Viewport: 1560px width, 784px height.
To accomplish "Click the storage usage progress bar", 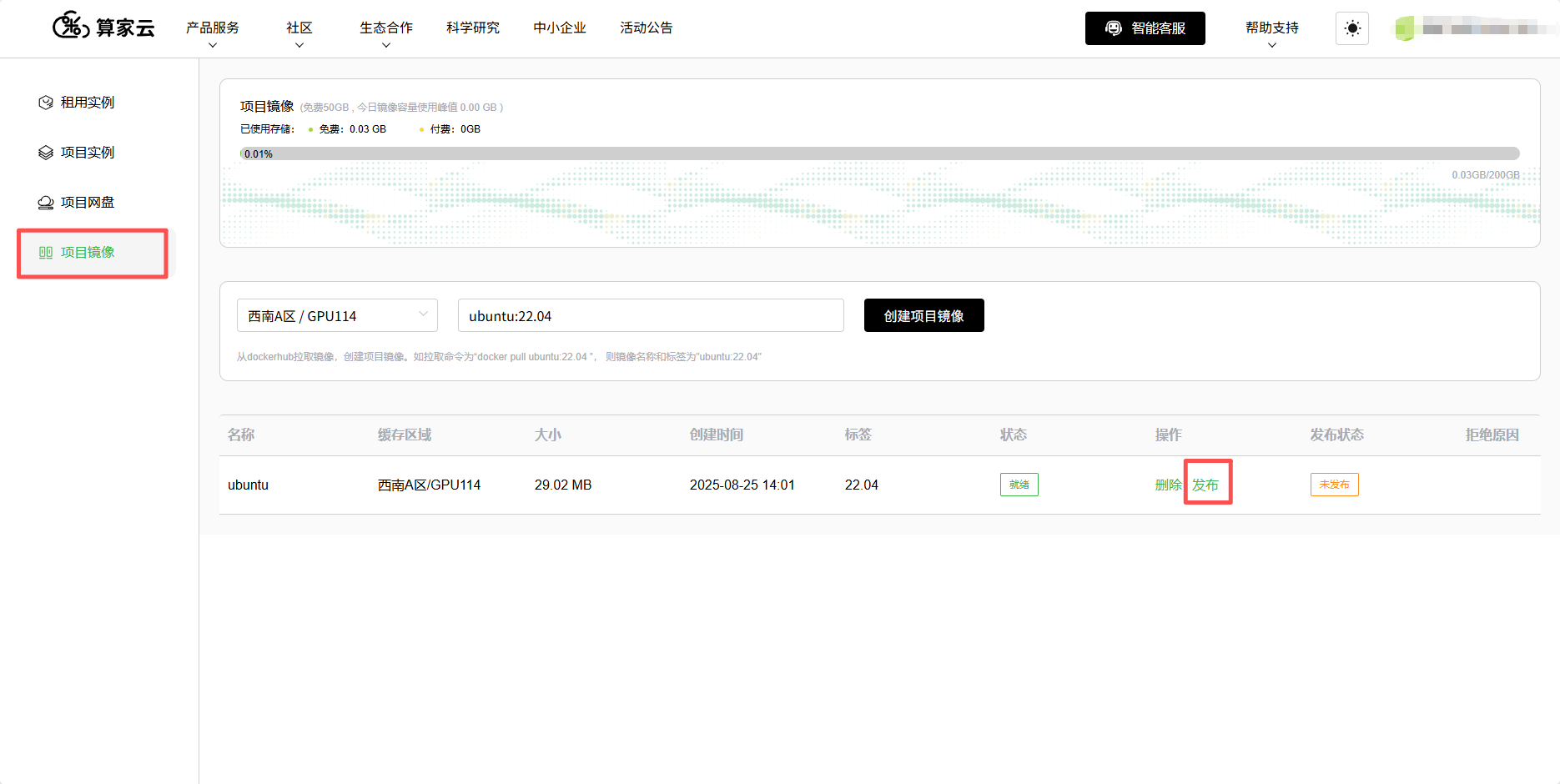I will click(x=879, y=153).
